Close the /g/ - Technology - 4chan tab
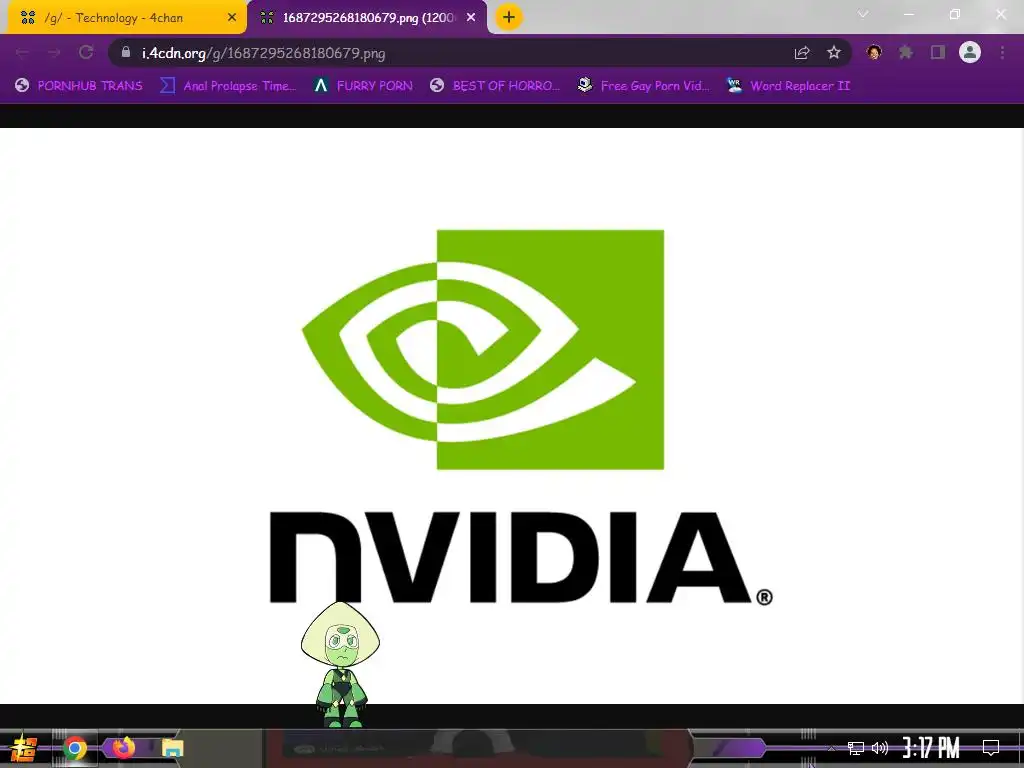Image resolution: width=1024 pixels, height=768 pixels. (232, 18)
